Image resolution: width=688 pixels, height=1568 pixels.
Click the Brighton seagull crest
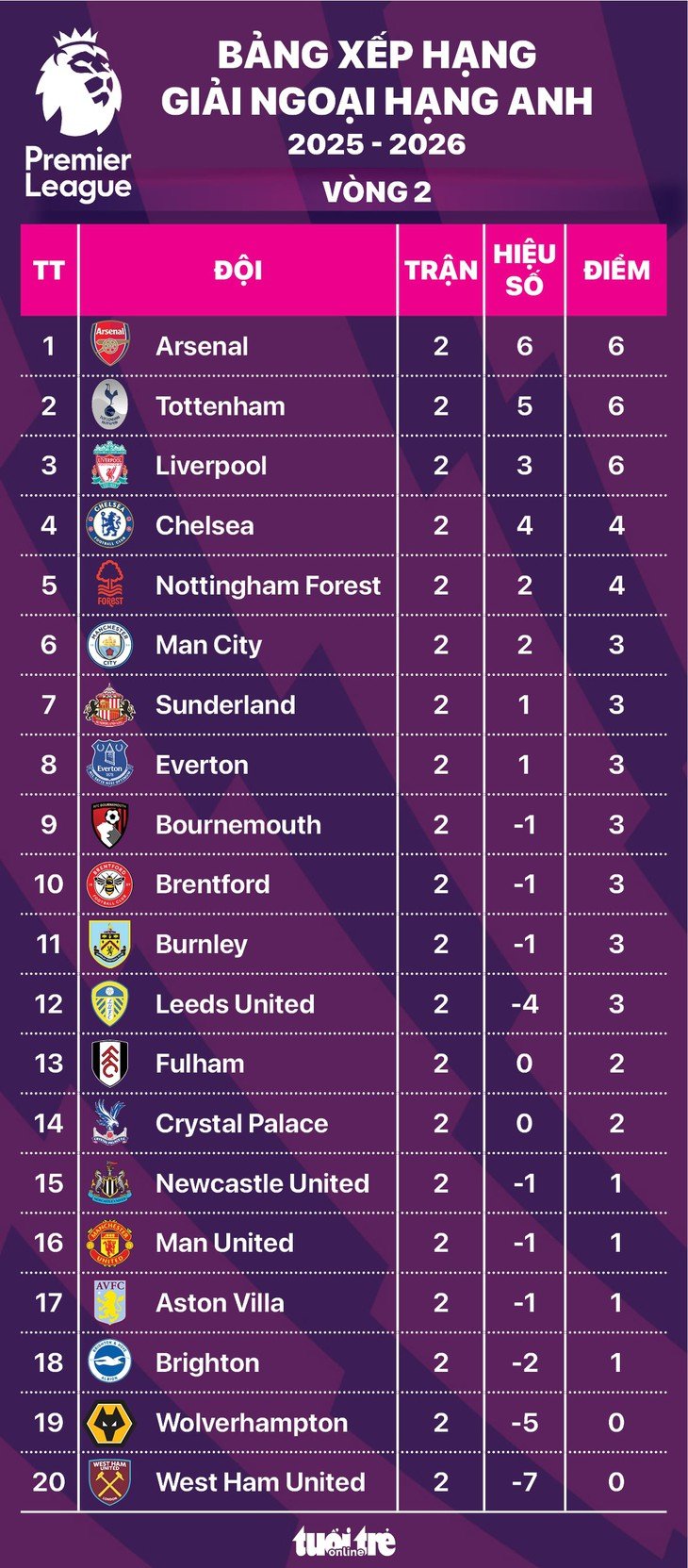pyautogui.click(x=110, y=1362)
